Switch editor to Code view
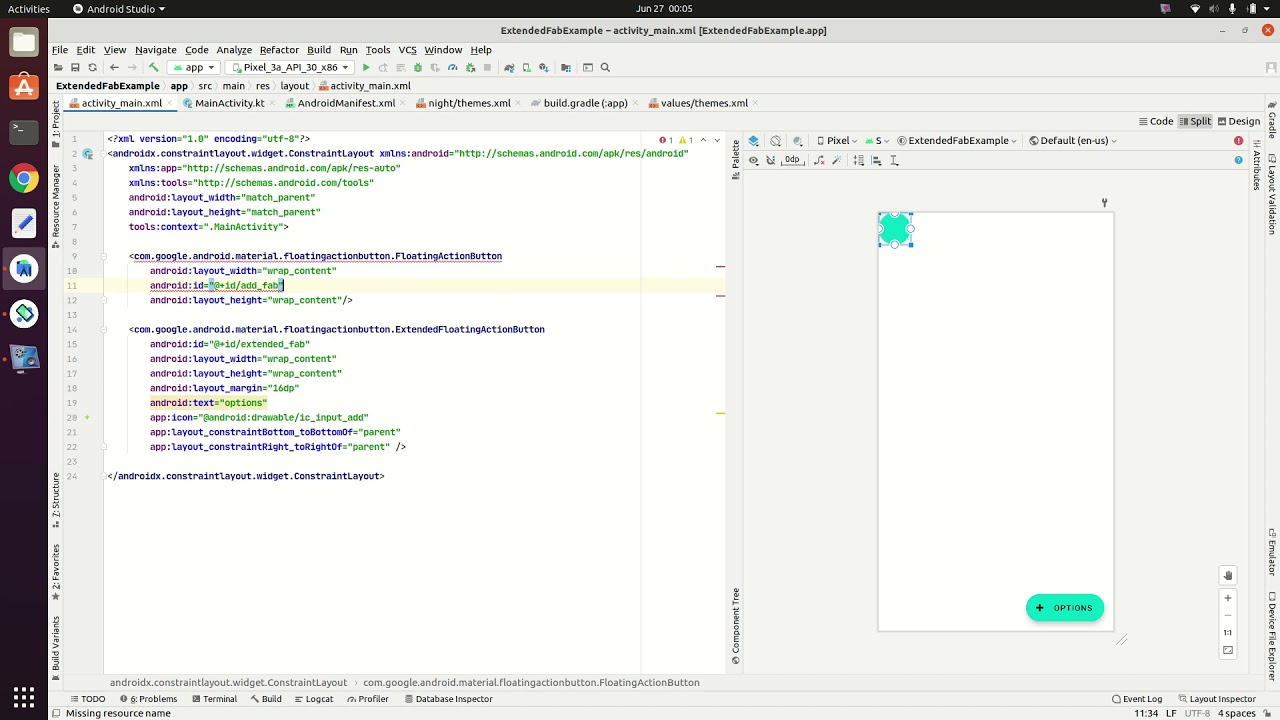The height and width of the screenshot is (720, 1280). point(1156,121)
